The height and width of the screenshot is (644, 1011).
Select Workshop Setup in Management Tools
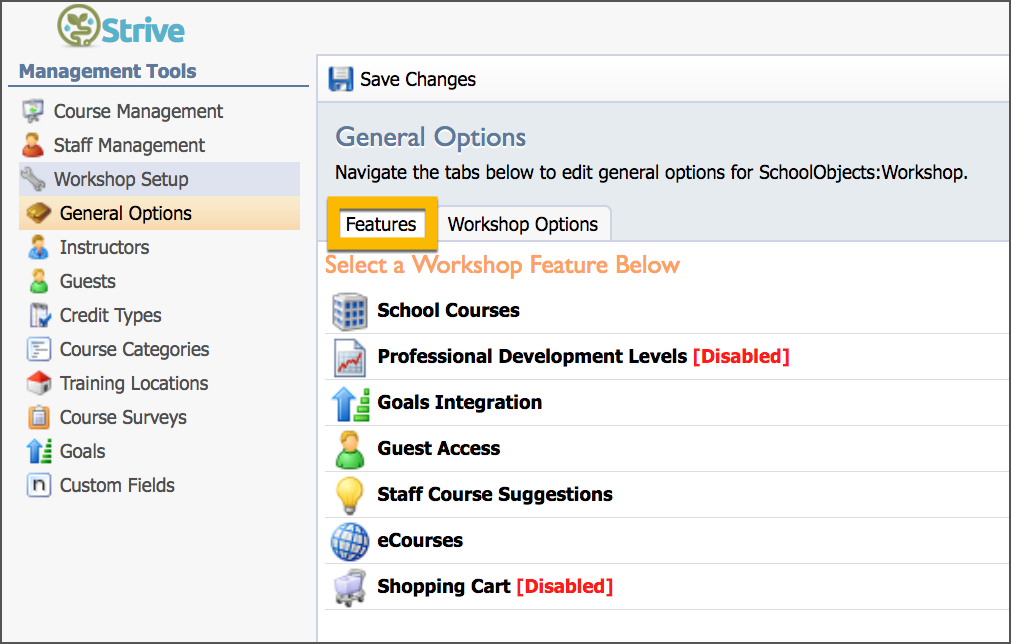(160, 179)
